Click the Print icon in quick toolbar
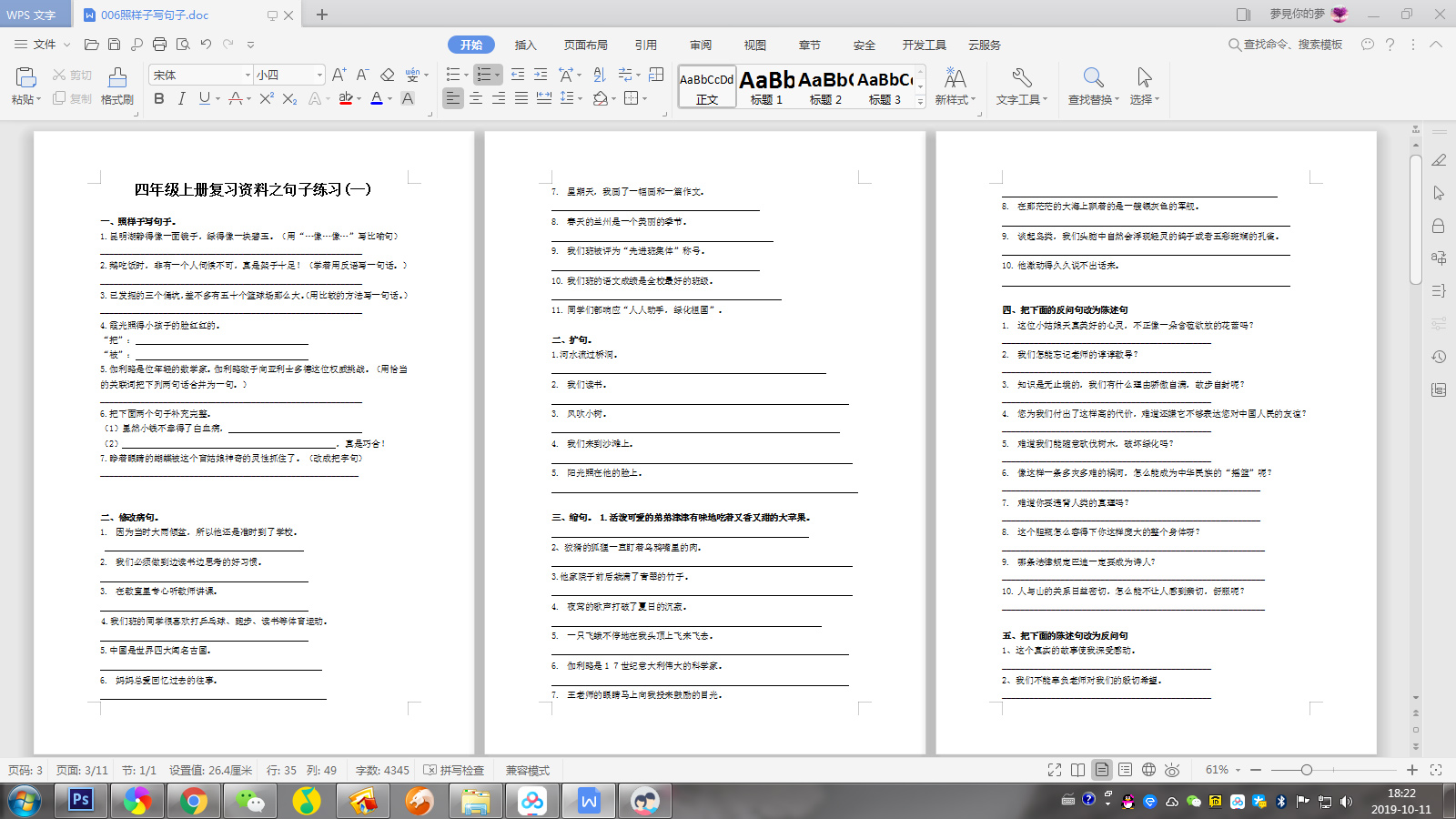The height and width of the screenshot is (819, 1456). [159, 44]
